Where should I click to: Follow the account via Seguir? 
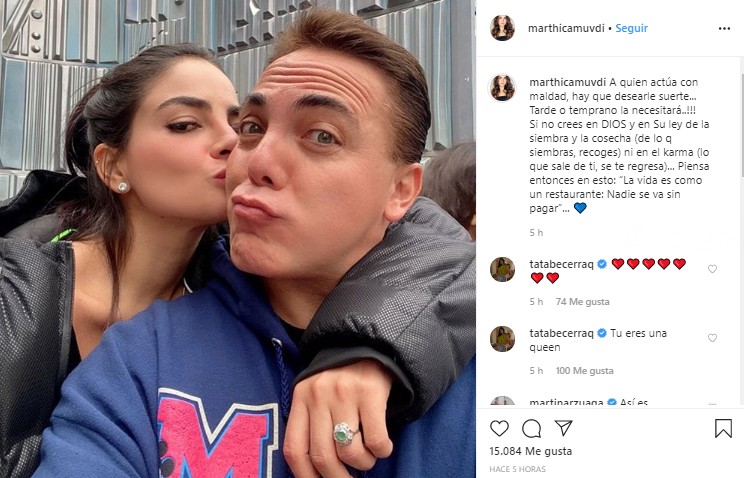(632, 28)
